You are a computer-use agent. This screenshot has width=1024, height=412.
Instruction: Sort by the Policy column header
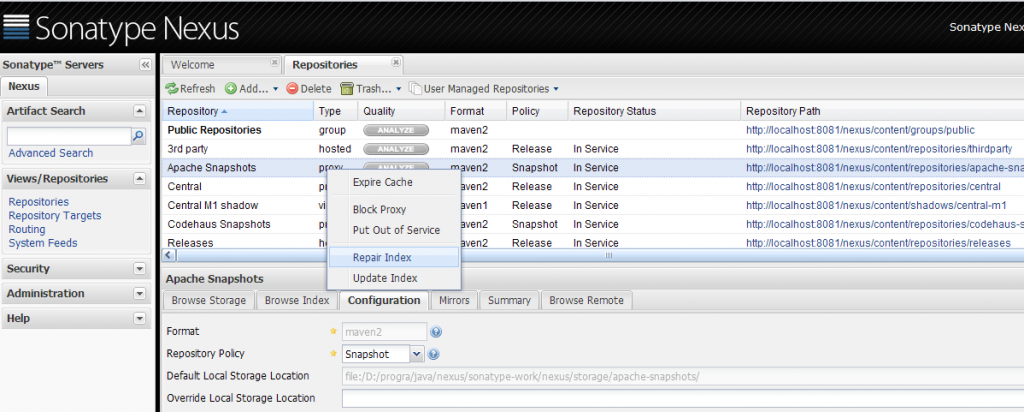pyautogui.click(x=537, y=112)
